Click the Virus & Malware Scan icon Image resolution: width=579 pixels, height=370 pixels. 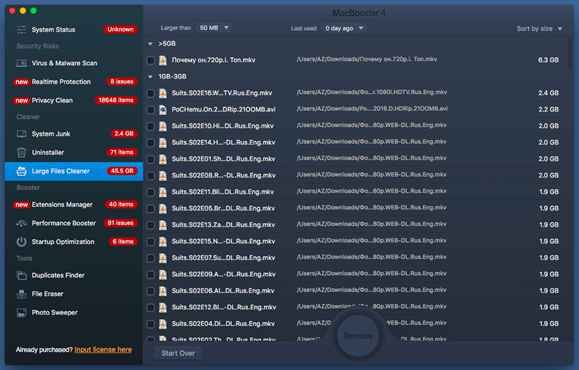coord(21,63)
